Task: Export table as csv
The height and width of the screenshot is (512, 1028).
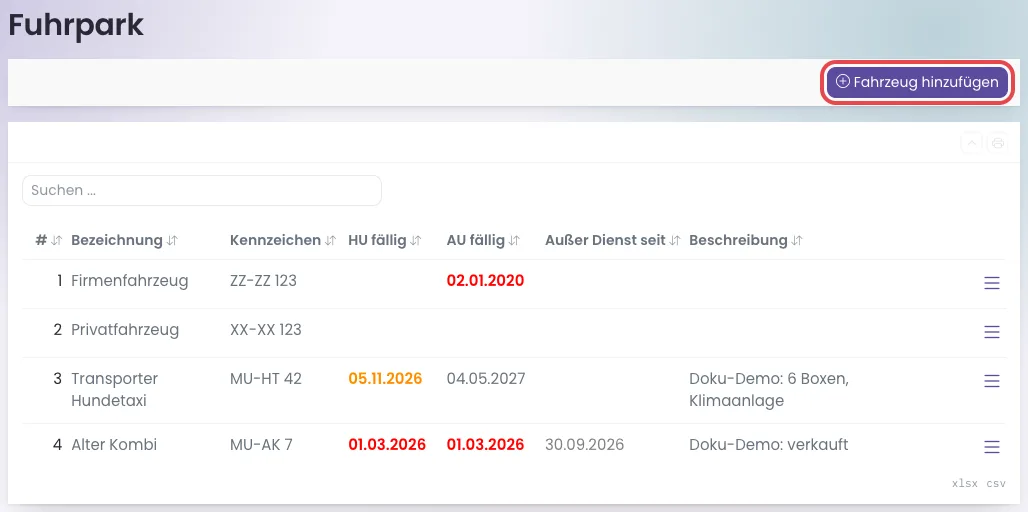Action: [x=996, y=484]
